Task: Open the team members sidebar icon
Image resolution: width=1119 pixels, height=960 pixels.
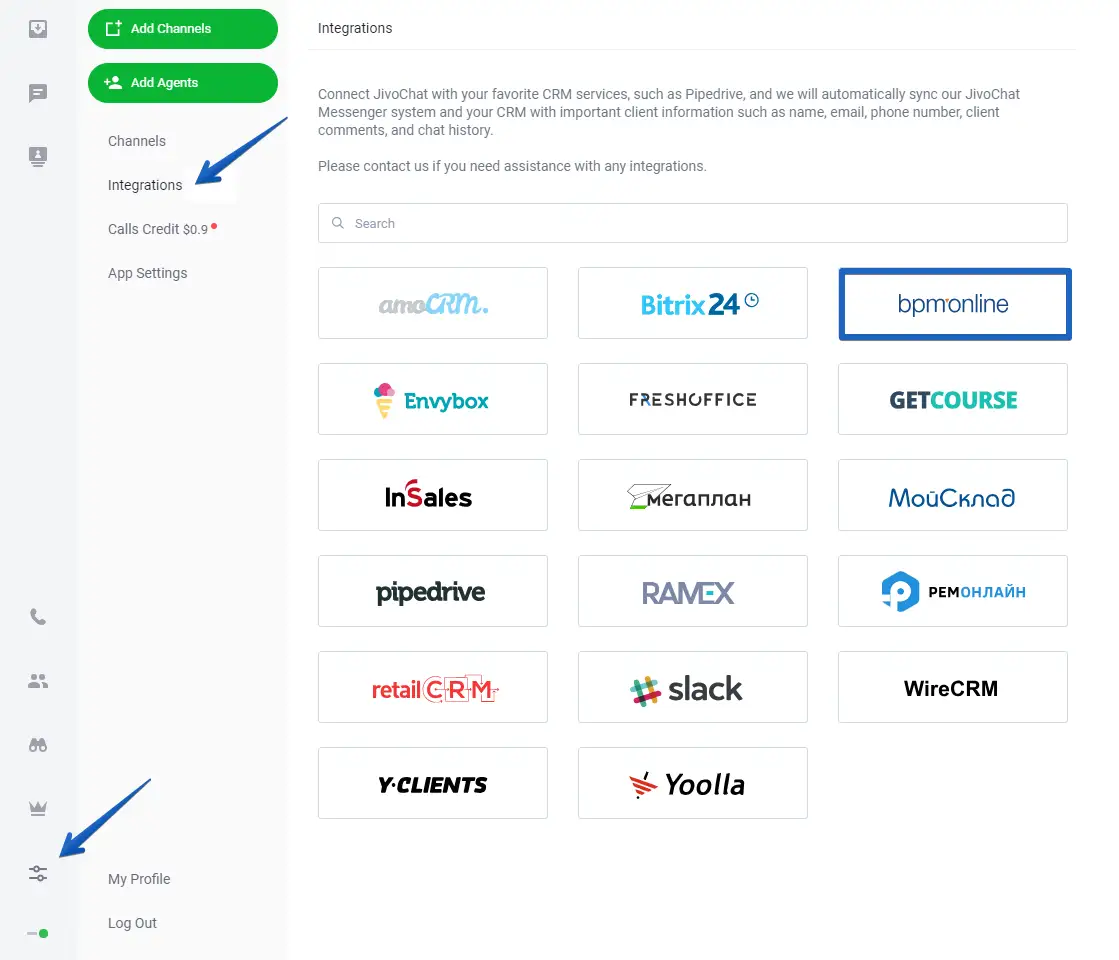Action: point(38,681)
